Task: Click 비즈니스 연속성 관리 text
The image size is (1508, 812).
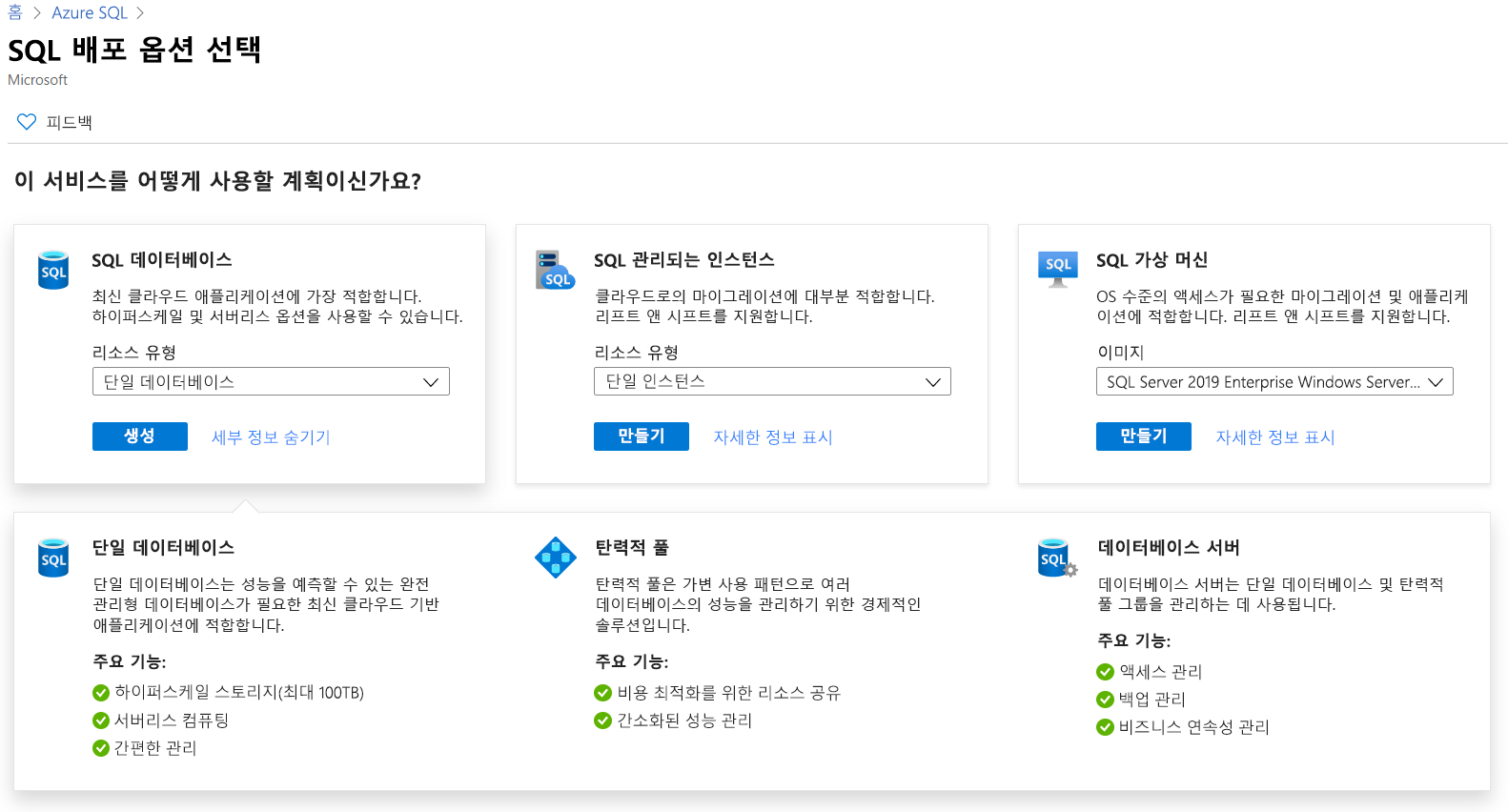Action: point(1194,727)
